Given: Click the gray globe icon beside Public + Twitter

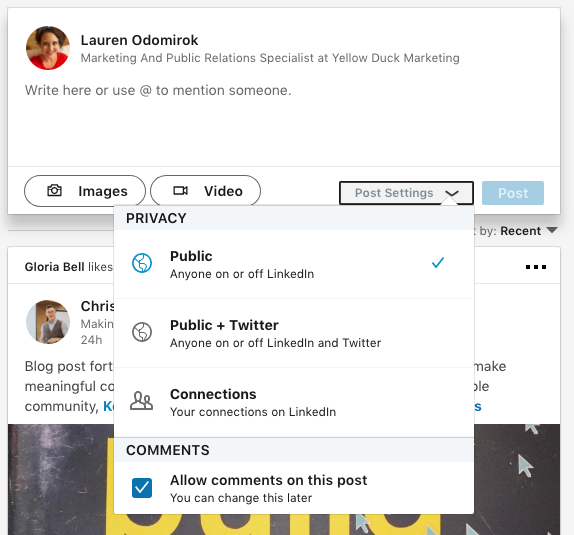Looking at the screenshot, I should point(142,332).
